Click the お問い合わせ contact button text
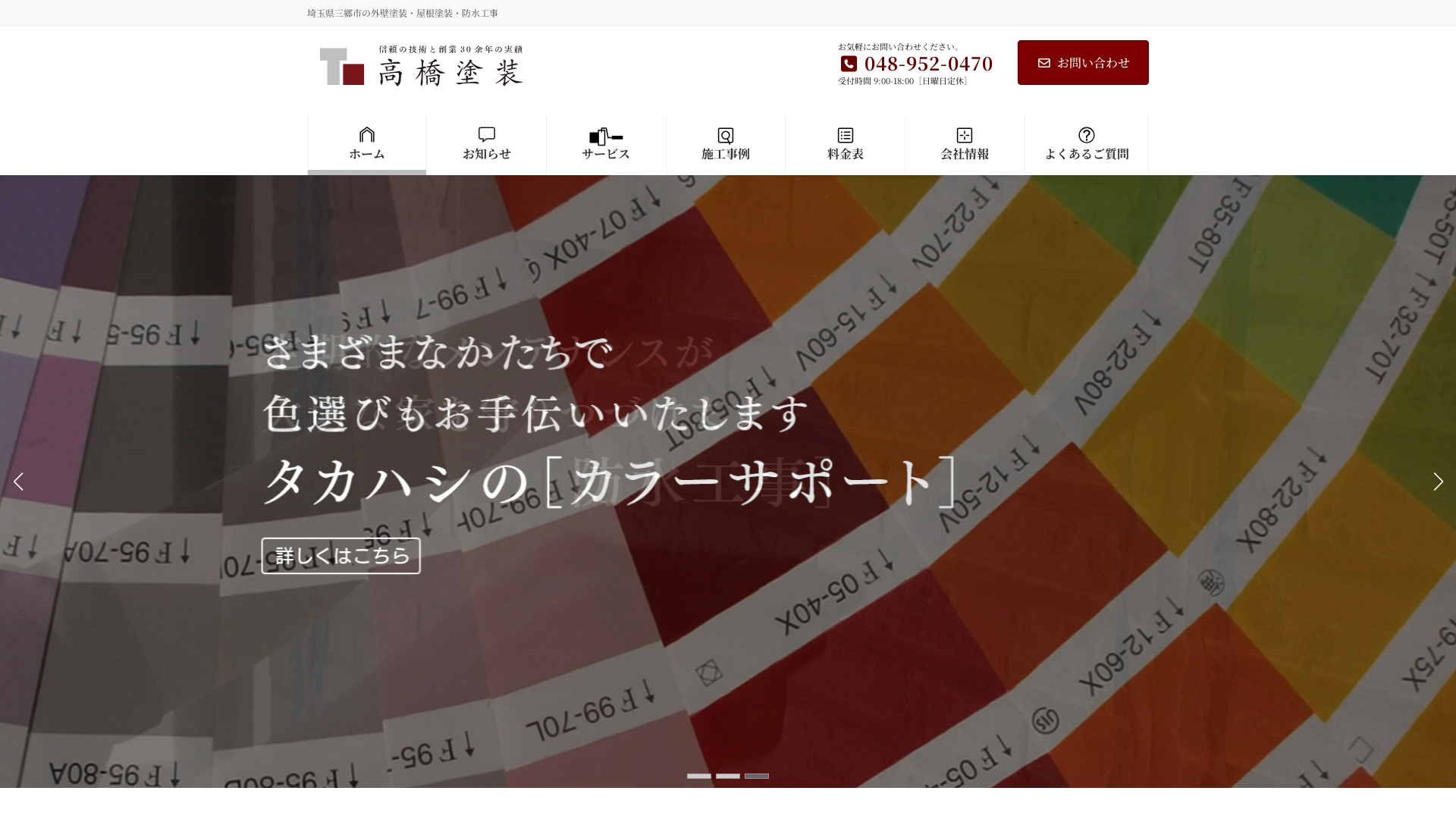Screen dimensions: 1456x819 point(1094,63)
